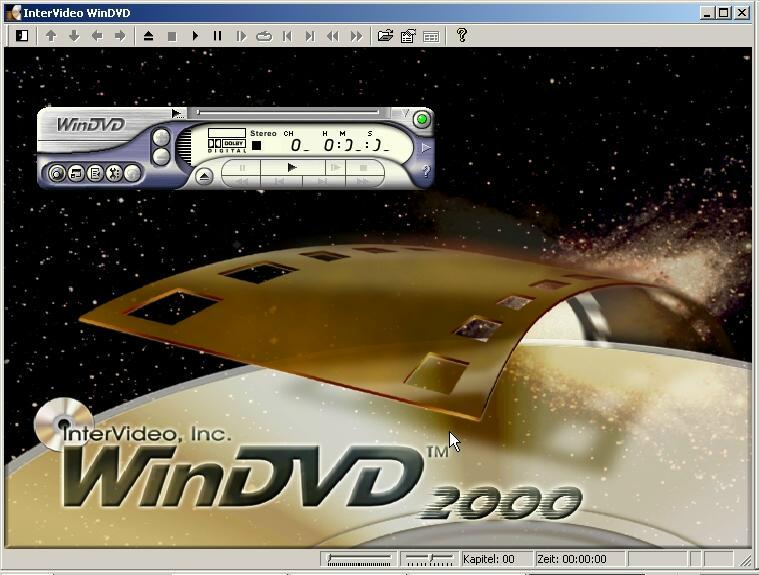Click the up arrow navigation icon
Image resolution: width=759 pixels, height=575 pixels.
pyautogui.click(x=51, y=35)
